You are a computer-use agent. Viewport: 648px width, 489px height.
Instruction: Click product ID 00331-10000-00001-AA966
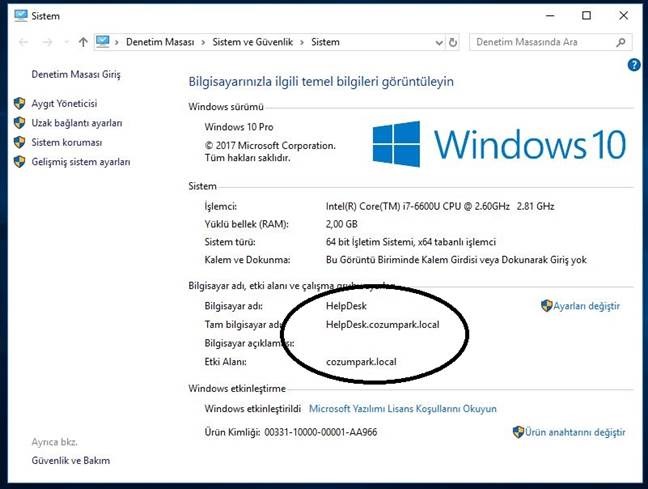pos(321,432)
